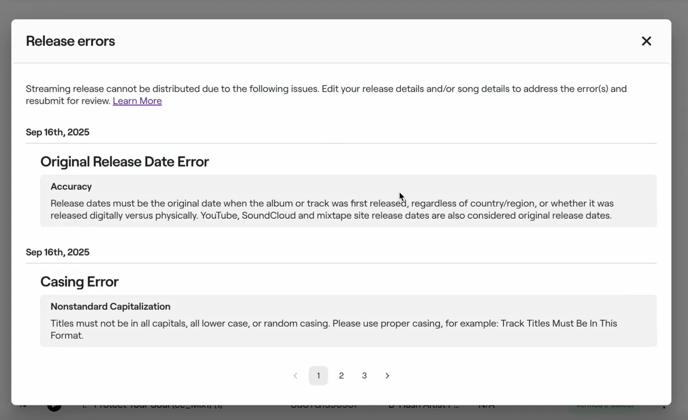Viewport: 688px width, 420px height.
Task: Go to the previous page arrow
Action: click(x=295, y=376)
